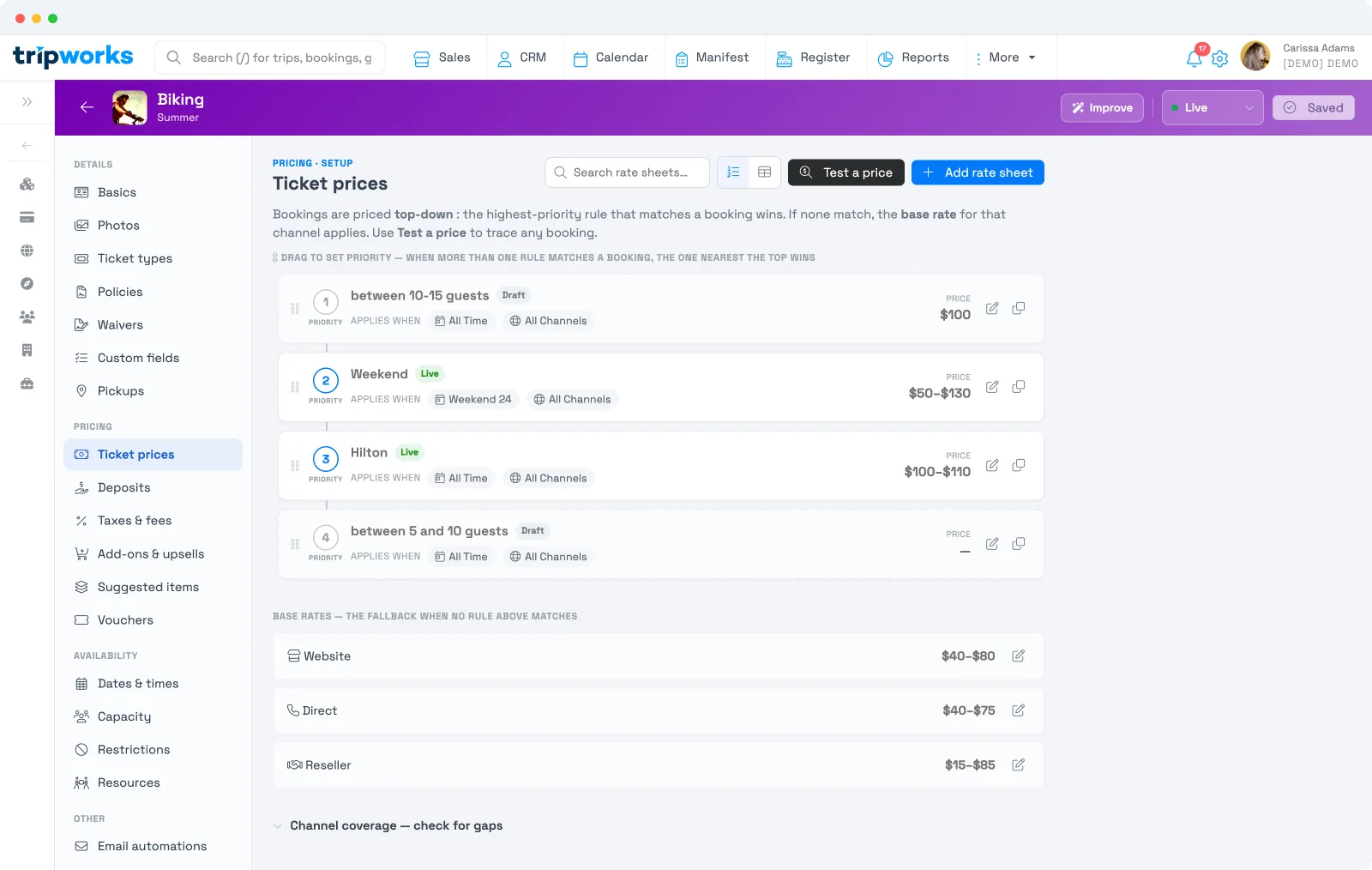1372x870 pixels.
Task: Edit the Website base rate
Action: click(x=1019, y=656)
